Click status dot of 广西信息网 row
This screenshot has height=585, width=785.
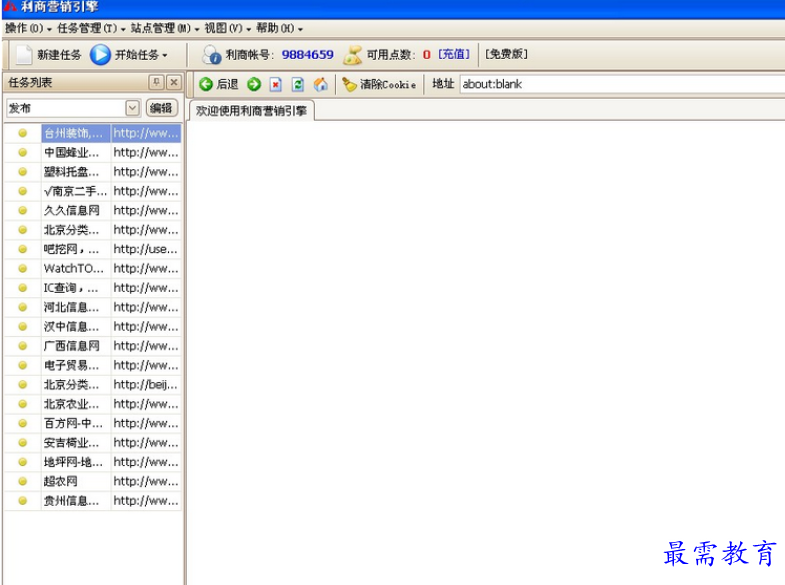[x=23, y=346]
